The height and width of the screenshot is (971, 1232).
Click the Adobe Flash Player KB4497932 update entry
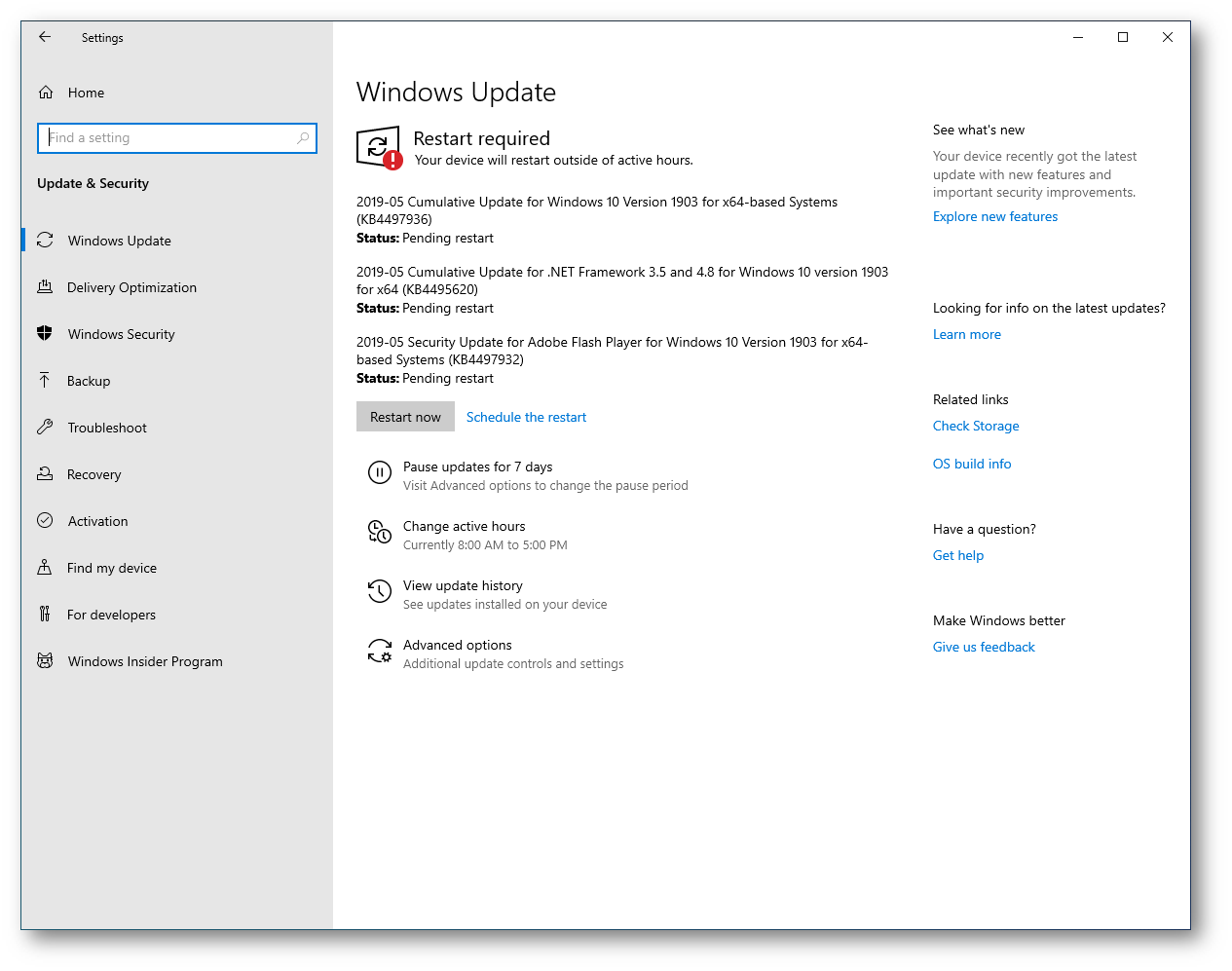click(613, 359)
